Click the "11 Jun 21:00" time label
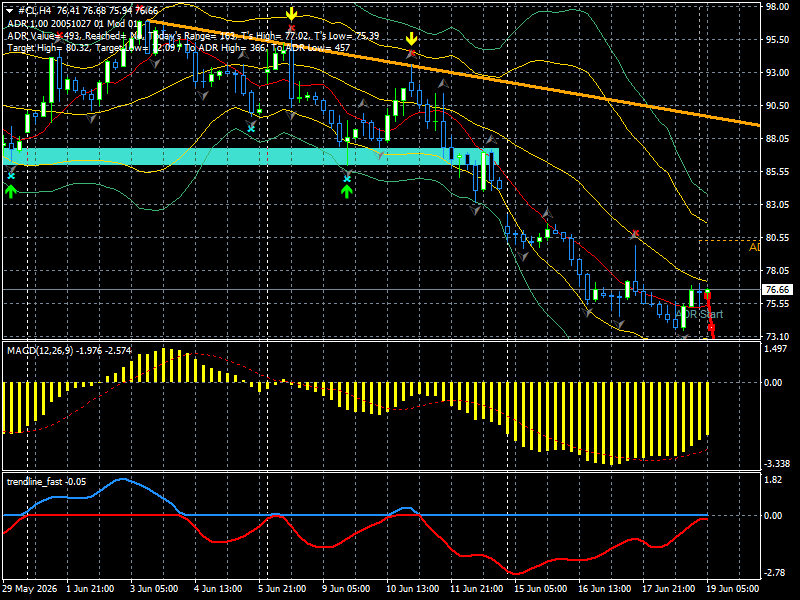800x600 pixels. 477,589
